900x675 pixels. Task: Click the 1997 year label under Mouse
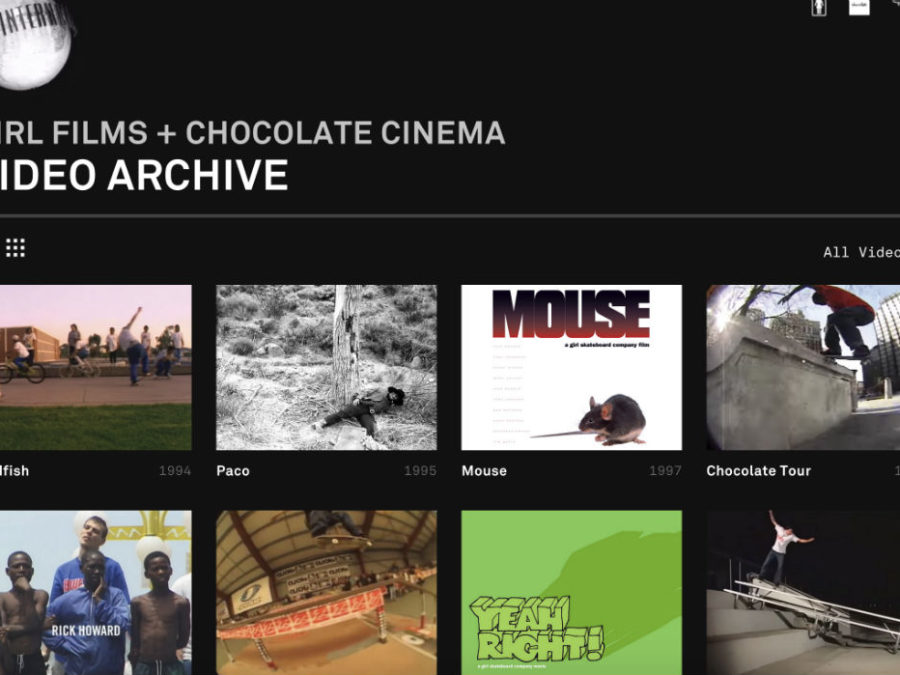click(x=665, y=471)
